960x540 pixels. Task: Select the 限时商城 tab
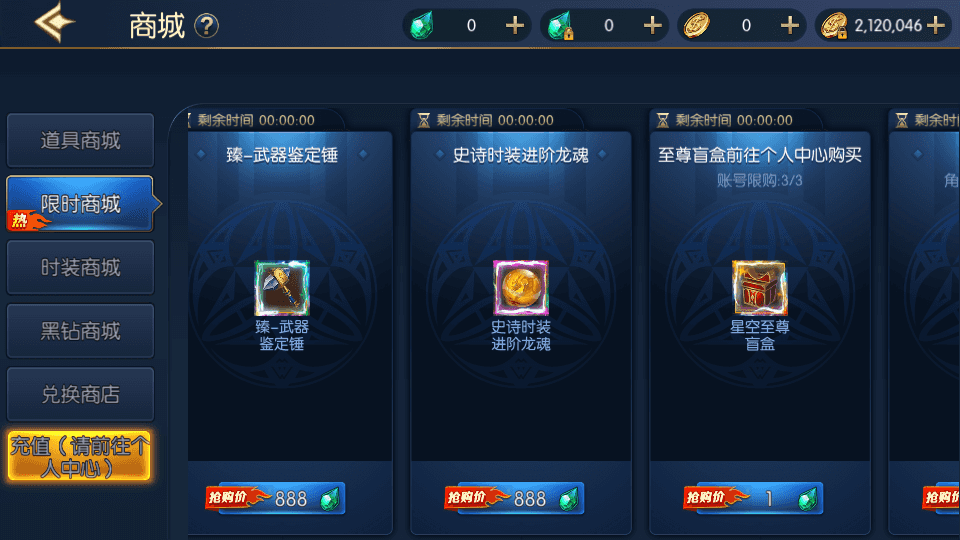click(x=80, y=204)
